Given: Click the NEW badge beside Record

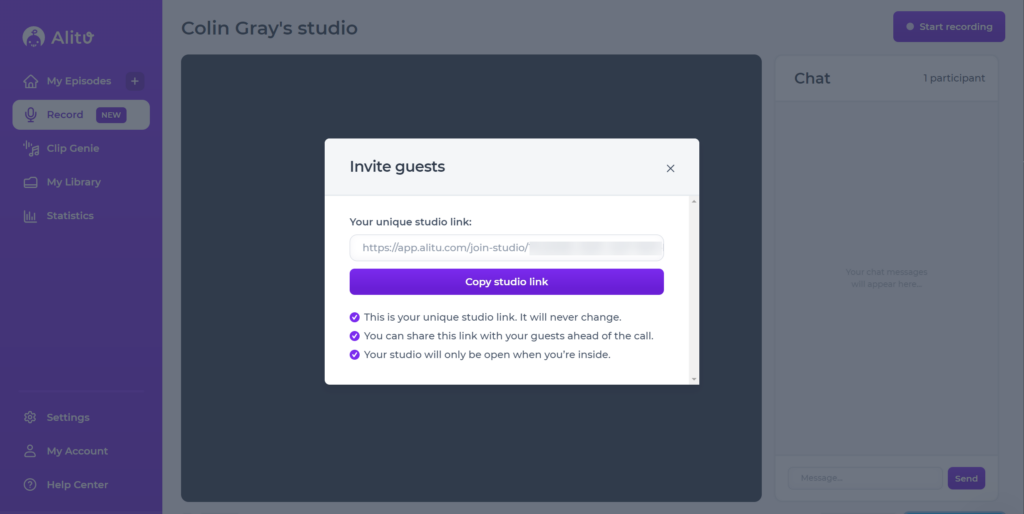Looking at the screenshot, I should point(111,115).
